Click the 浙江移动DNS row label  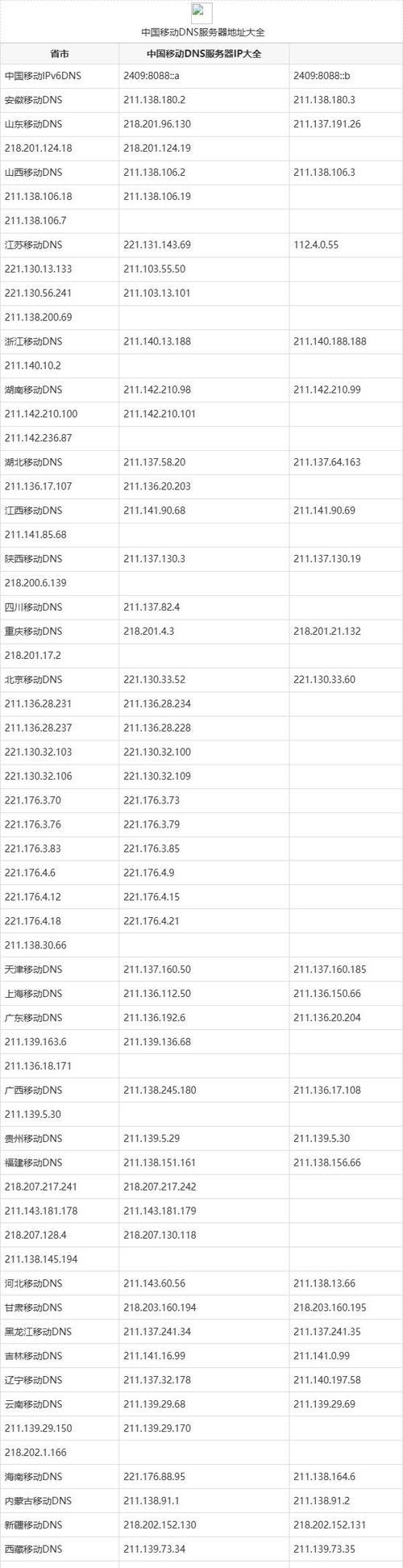(32, 341)
